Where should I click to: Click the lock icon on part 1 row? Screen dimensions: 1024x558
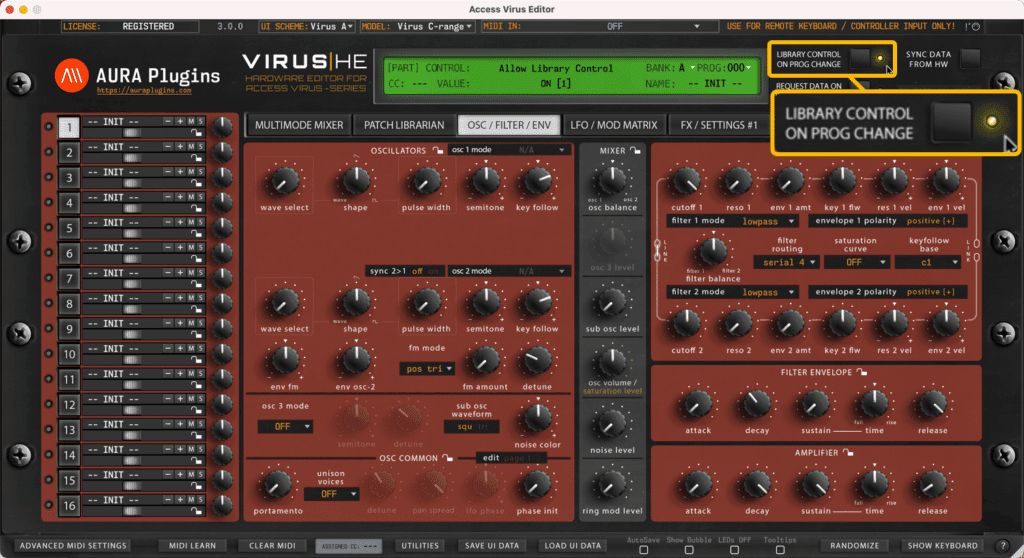[196, 133]
